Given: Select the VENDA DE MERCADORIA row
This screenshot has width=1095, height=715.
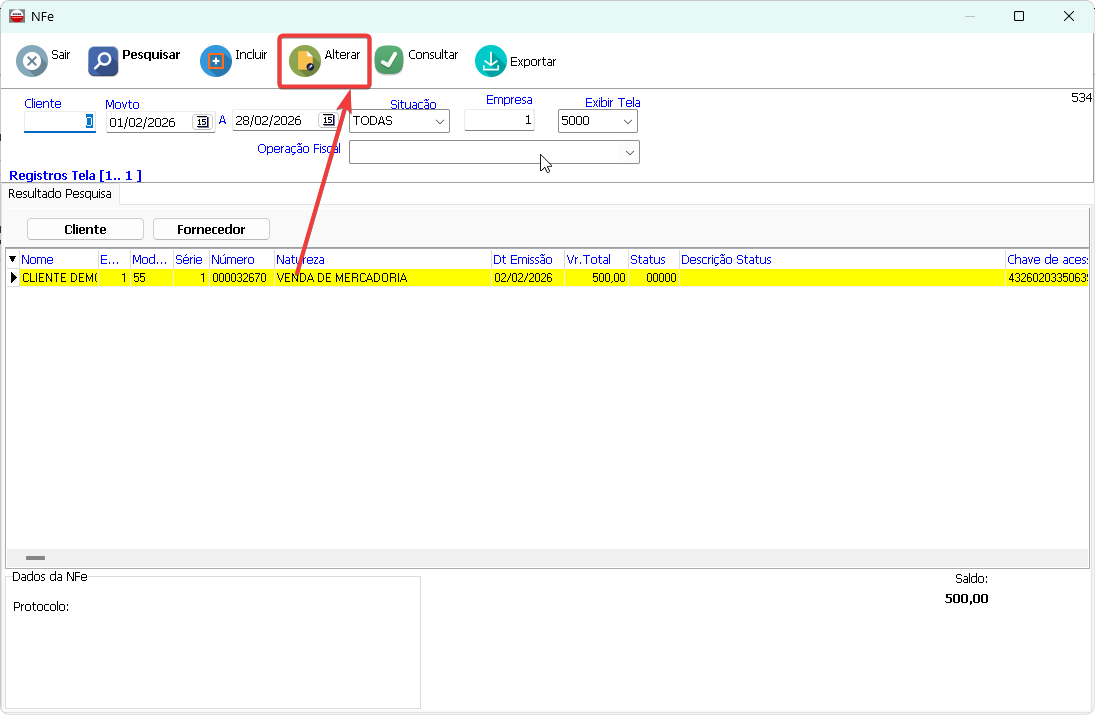Looking at the screenshot, I should coord(380,278).
